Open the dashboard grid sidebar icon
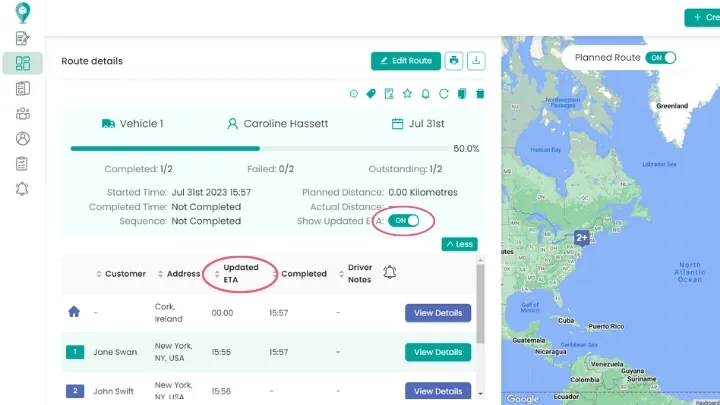 pos(23,63)
